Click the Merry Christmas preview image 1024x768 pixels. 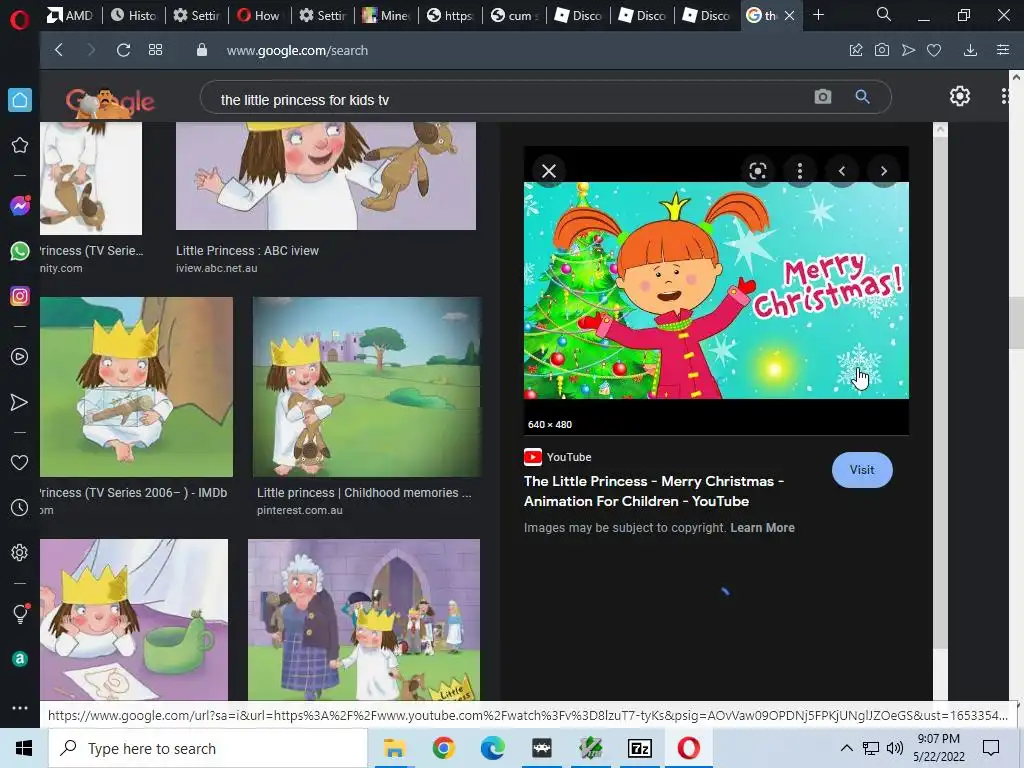[716, 291]
